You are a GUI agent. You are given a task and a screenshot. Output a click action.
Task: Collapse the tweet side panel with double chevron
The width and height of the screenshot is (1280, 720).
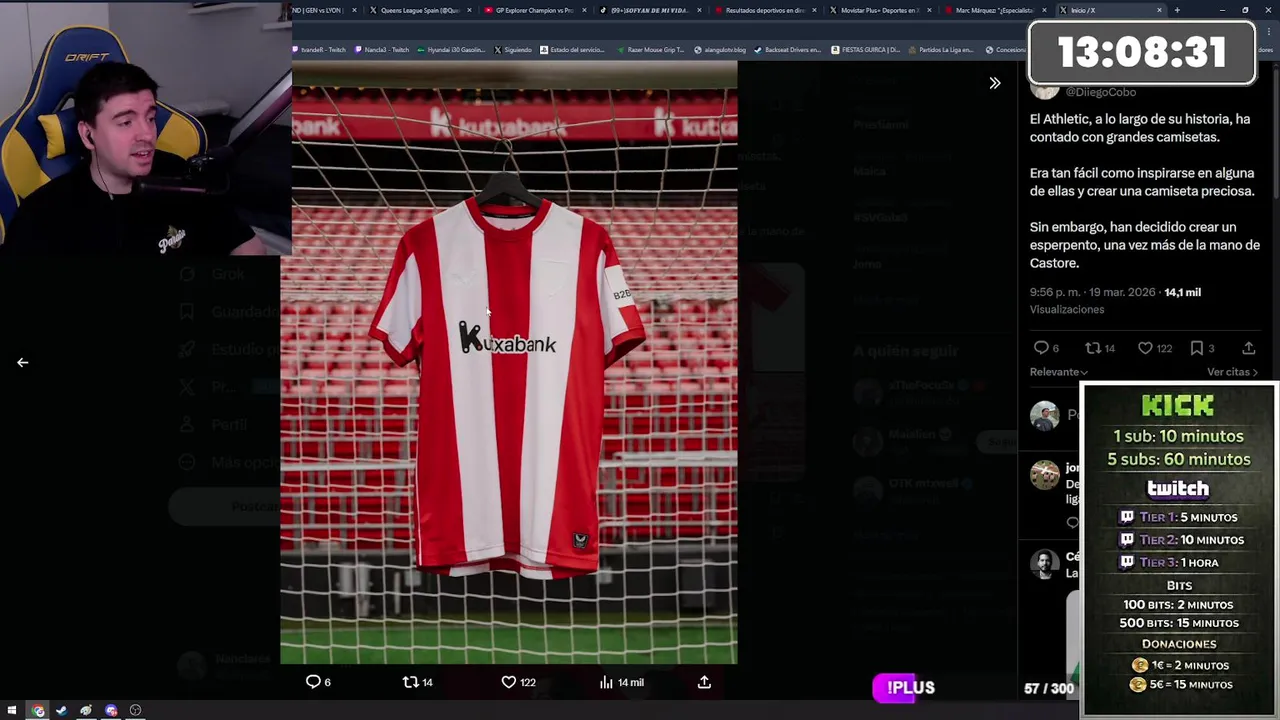[994, 84]
